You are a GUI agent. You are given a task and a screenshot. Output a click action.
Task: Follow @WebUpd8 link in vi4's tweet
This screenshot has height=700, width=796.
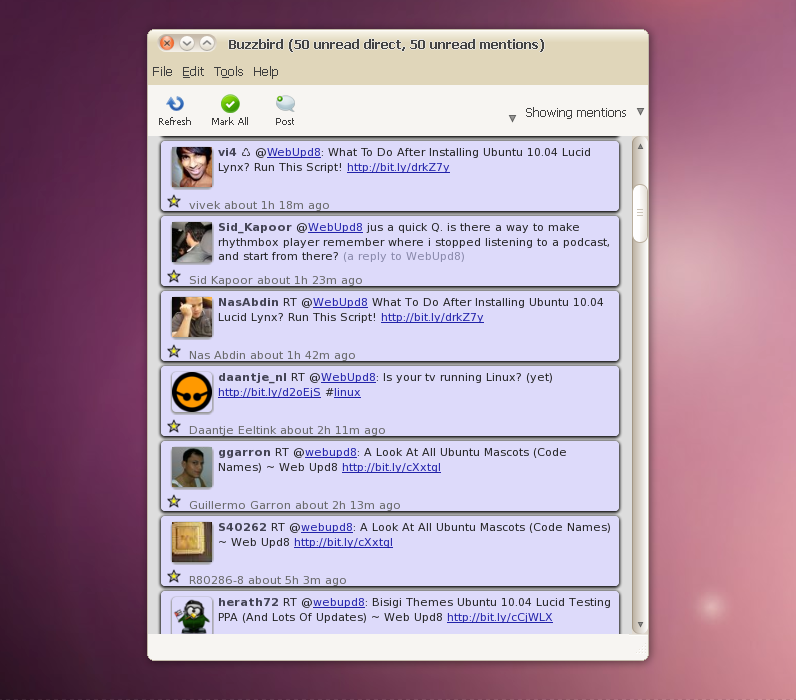click(x=293, y=152)
